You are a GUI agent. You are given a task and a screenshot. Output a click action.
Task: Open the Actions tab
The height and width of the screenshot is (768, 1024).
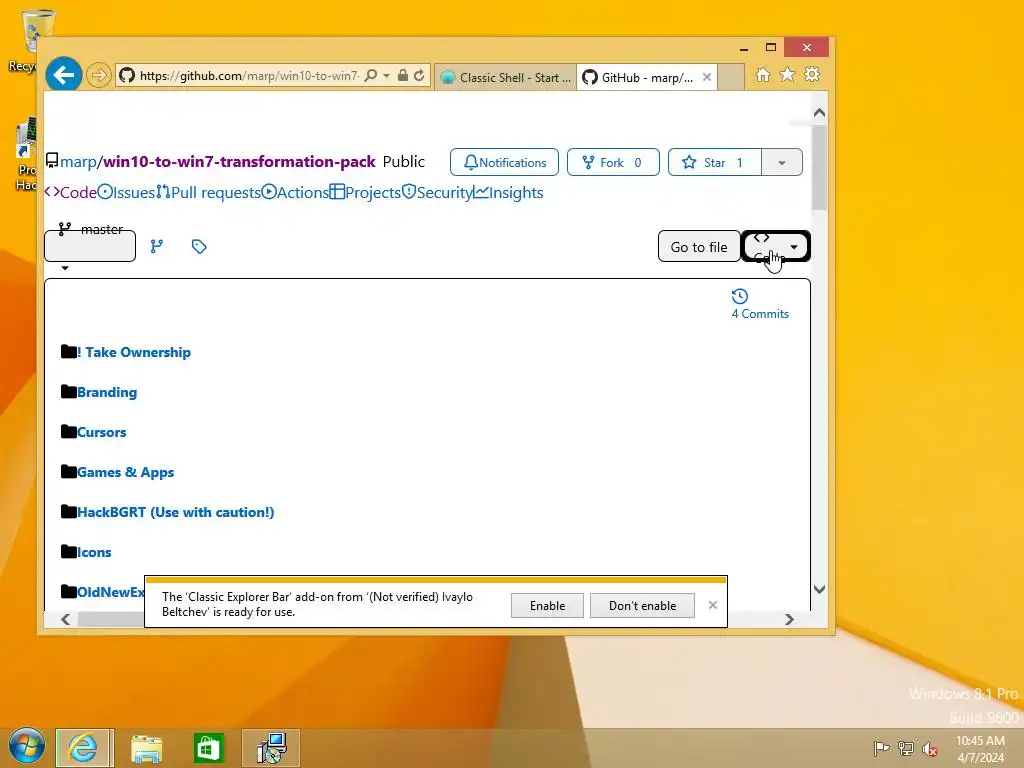click(x=295, y=193)
